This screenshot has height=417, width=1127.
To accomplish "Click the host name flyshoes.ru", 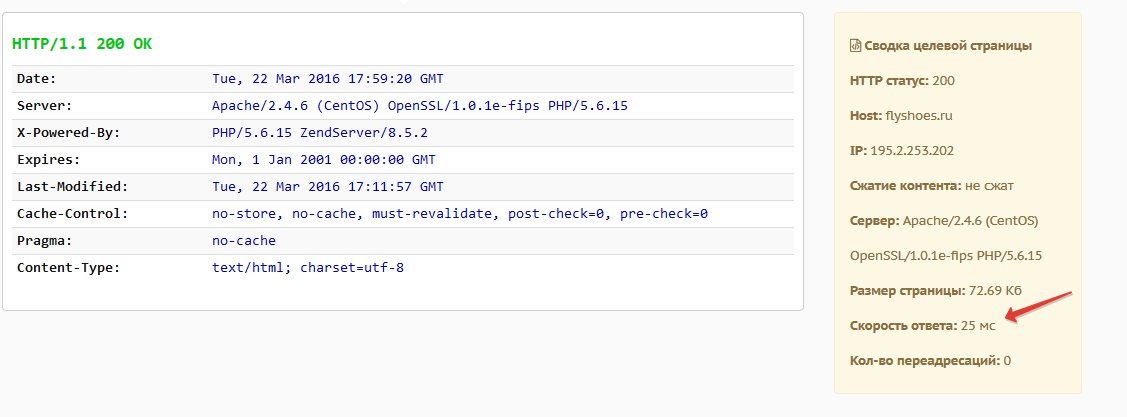I will click(x=919, y=115).
